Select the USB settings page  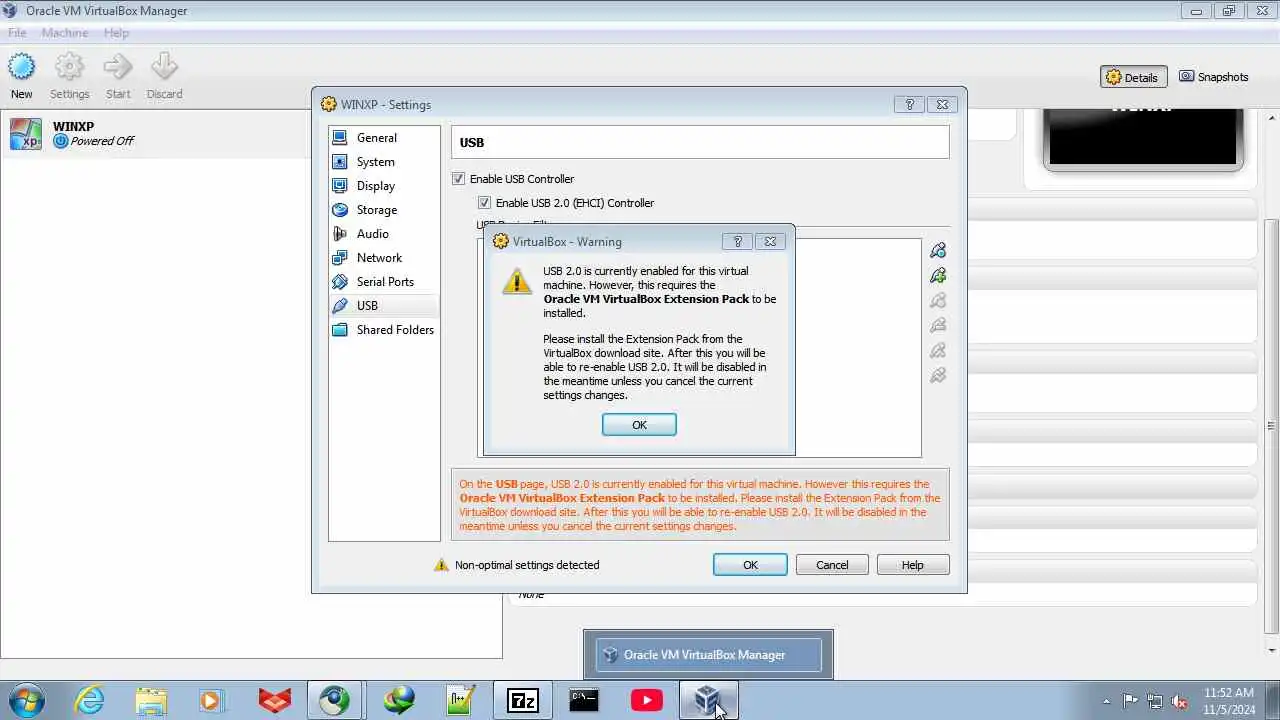click(x=384, y=306)
